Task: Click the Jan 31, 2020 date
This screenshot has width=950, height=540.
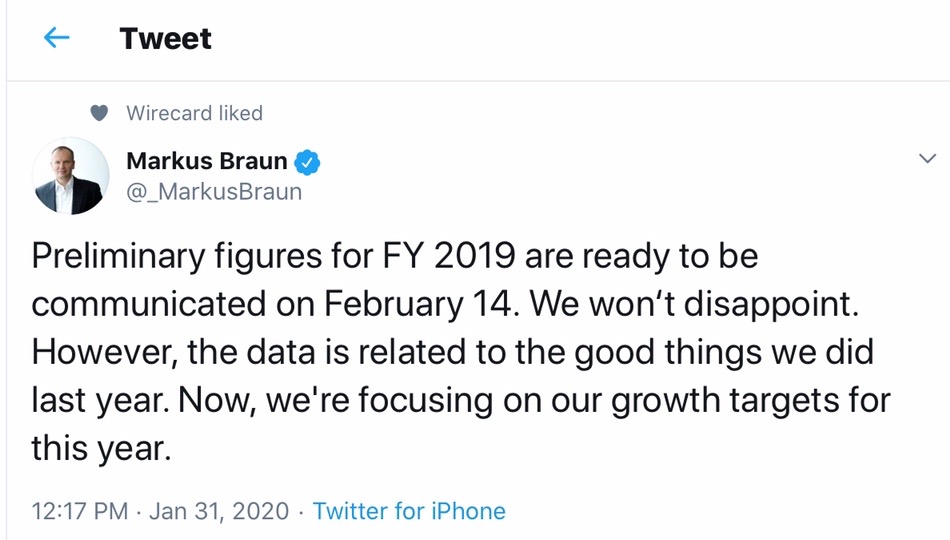Action: (220, 511)
